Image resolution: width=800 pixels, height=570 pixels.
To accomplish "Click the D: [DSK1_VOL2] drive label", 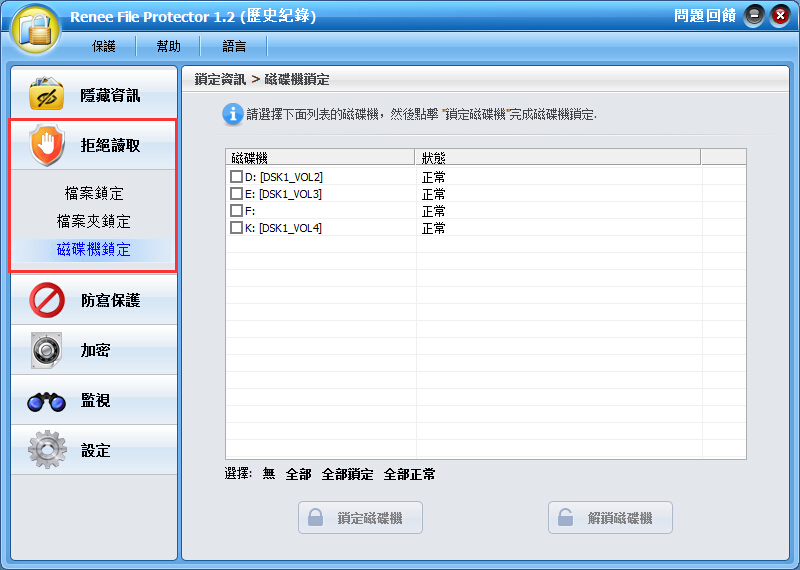I will [284, 177].
